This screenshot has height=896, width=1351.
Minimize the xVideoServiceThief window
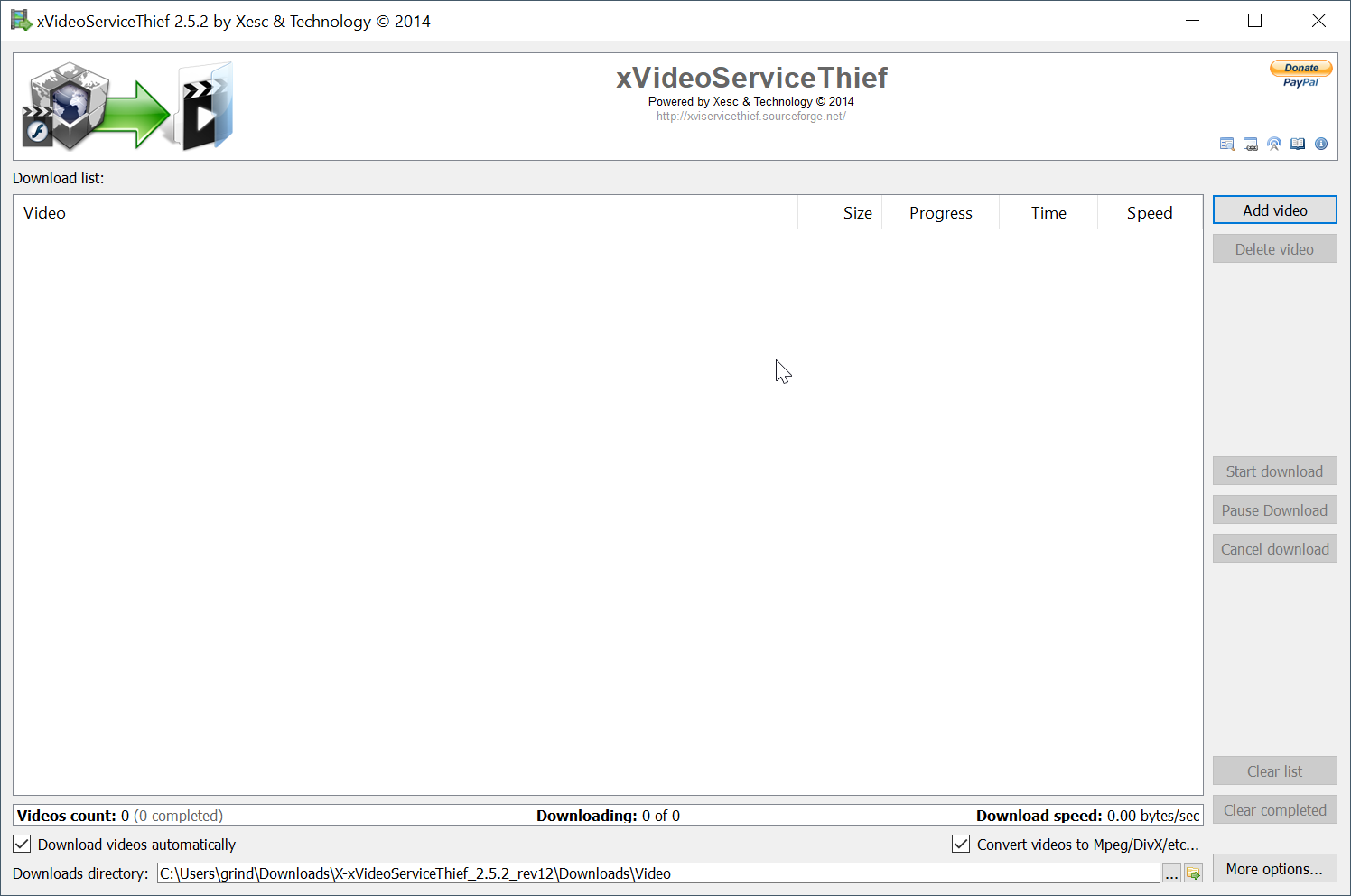click(x=1192, y=21)
